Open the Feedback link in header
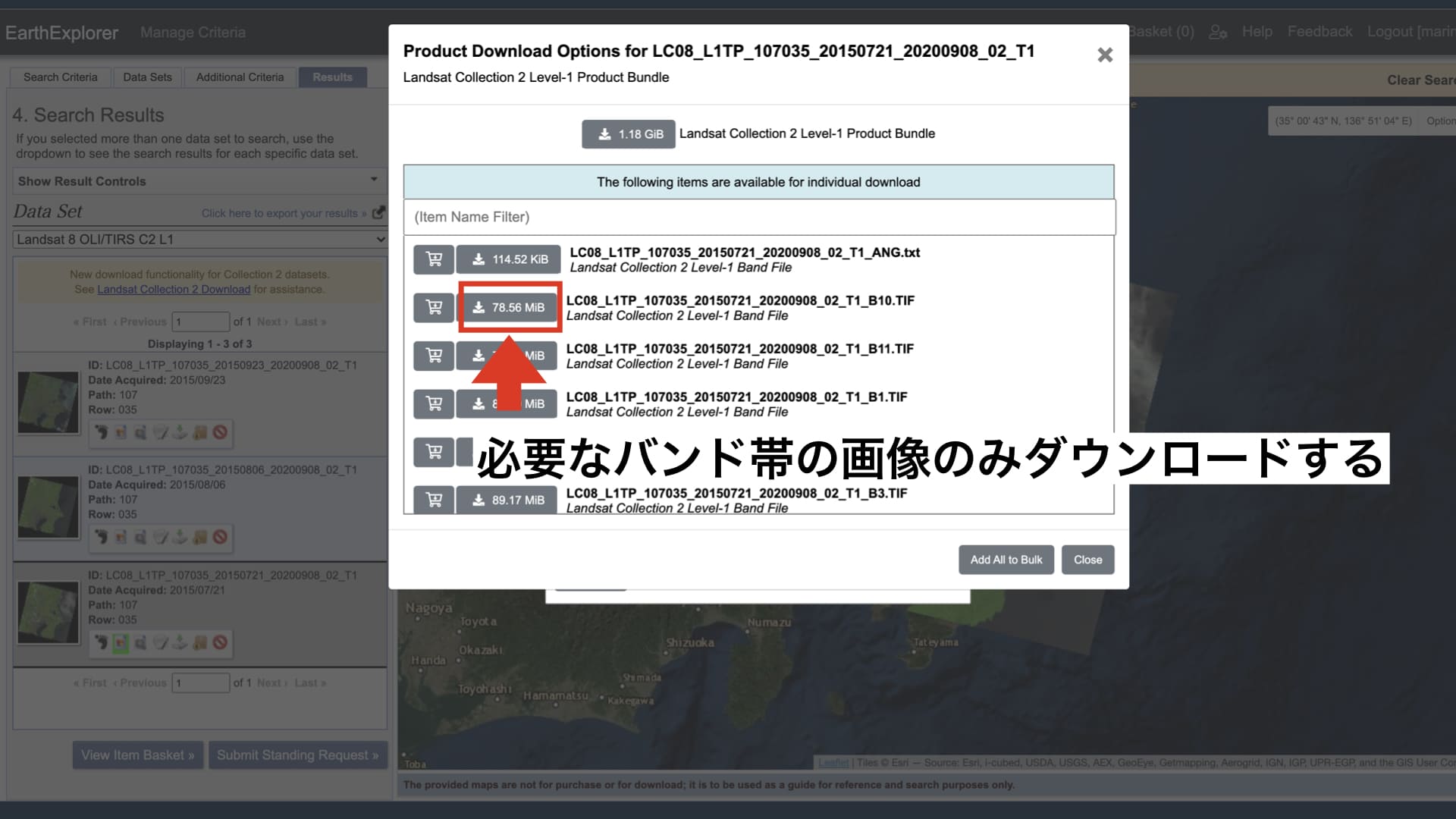The image size is (1456, 819). point(1319,32)
